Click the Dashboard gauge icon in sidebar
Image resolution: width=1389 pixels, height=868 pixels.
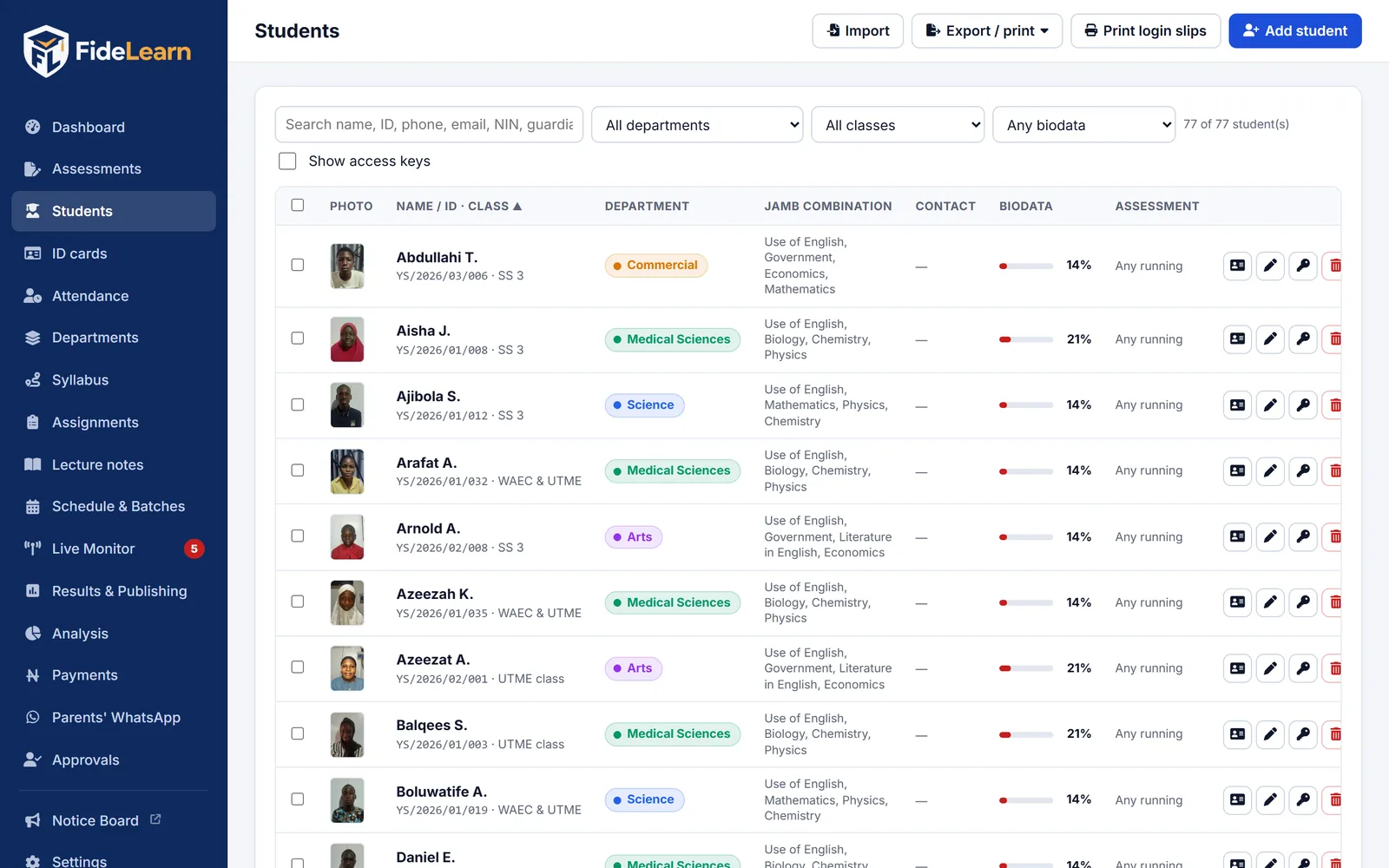(x=33, y=127)
